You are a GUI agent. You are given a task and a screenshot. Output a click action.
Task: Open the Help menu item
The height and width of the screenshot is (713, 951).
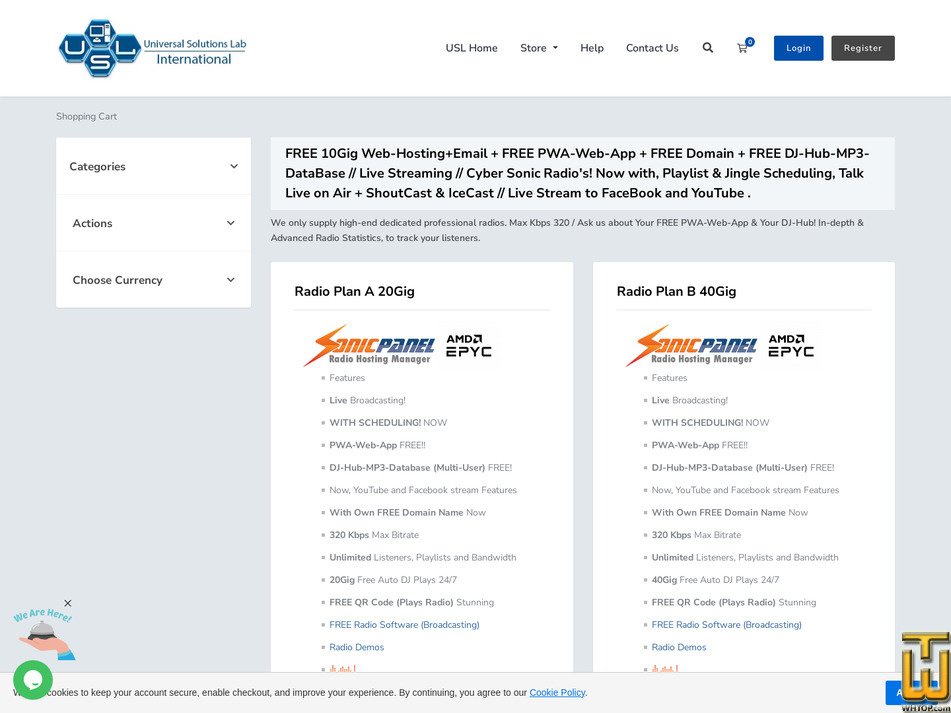tap(591, 48)
